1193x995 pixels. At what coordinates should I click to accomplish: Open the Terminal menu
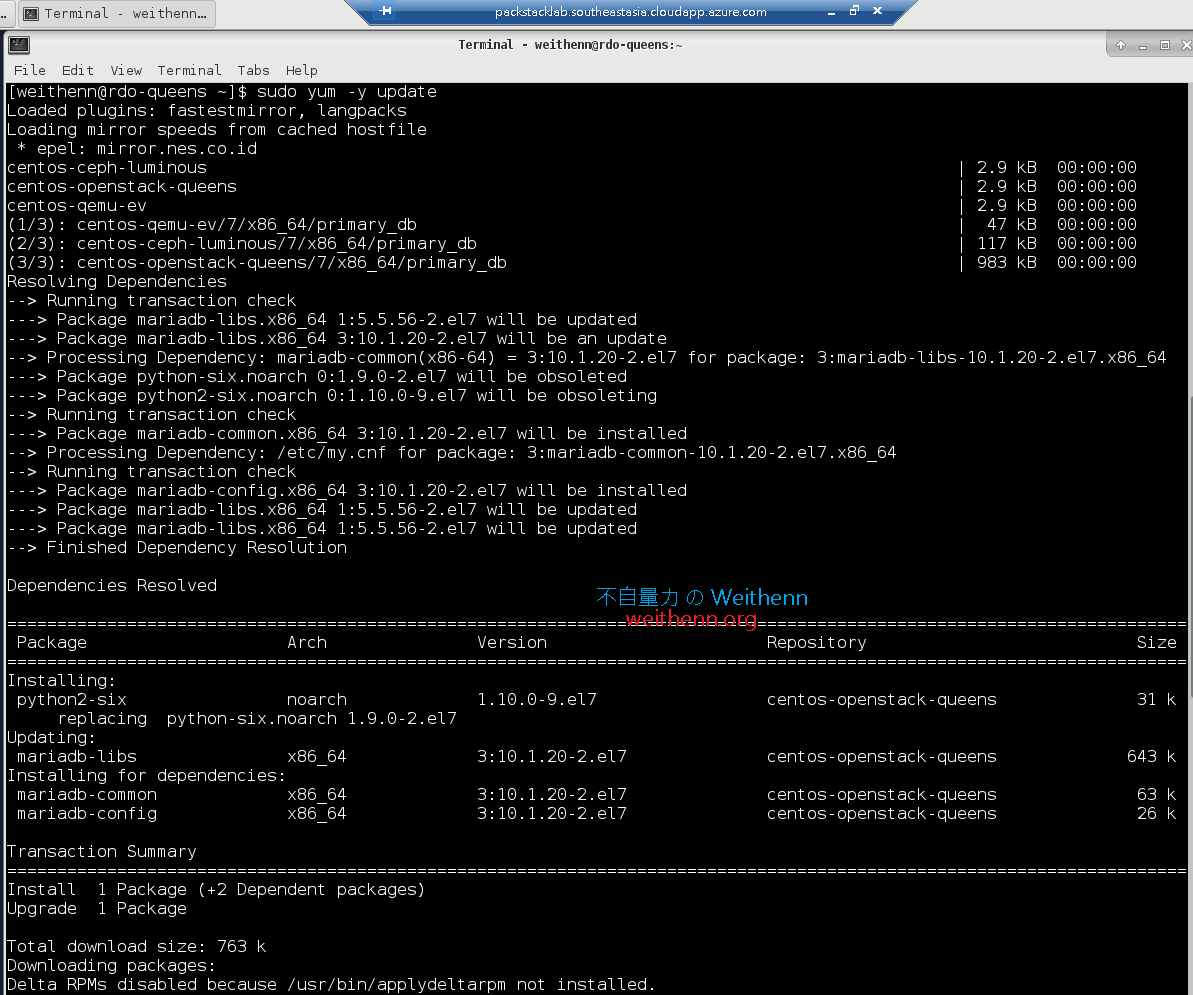[x=189, y=71]
